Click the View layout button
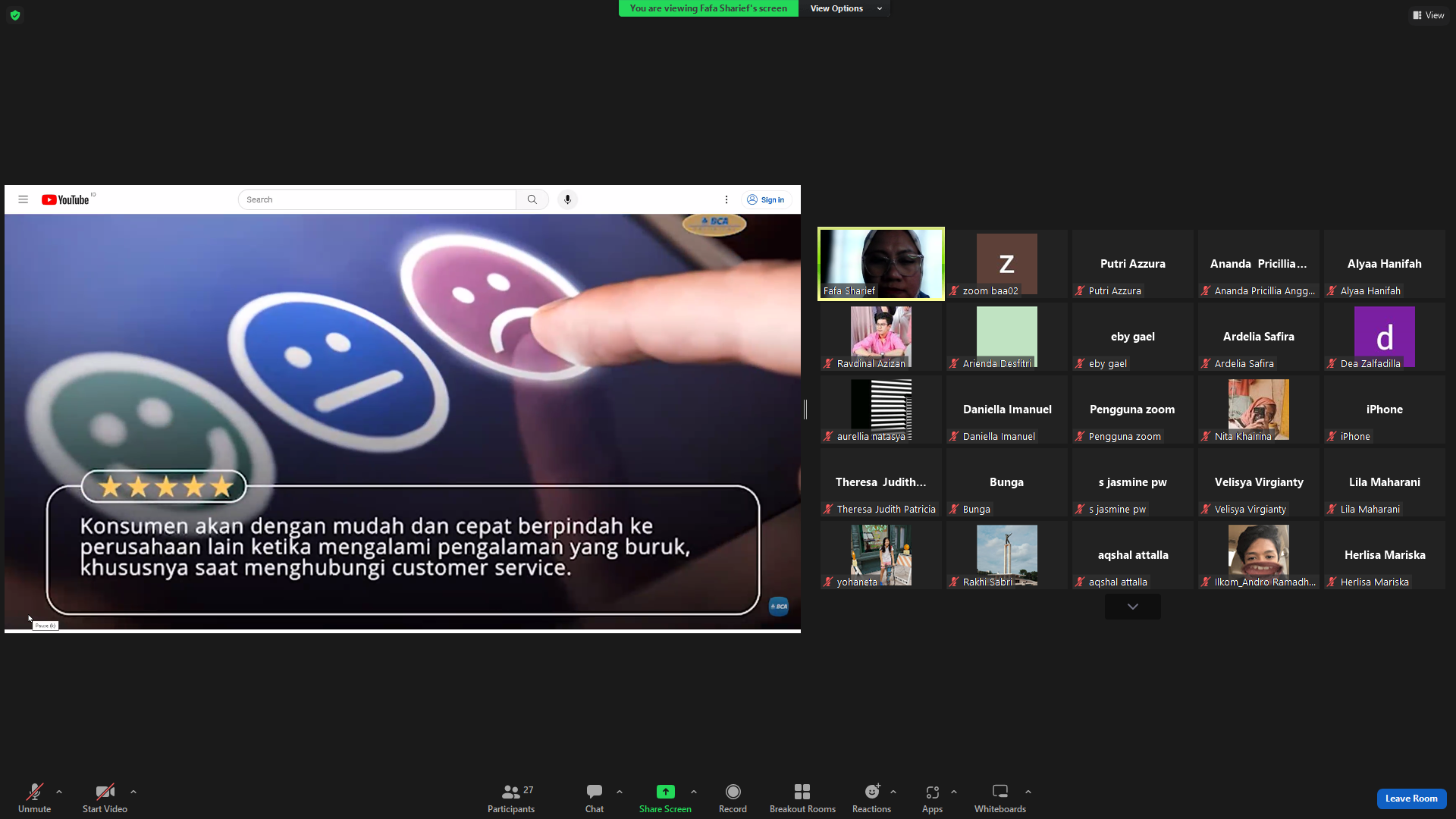1456x819 pixels. pos(1428,15)
